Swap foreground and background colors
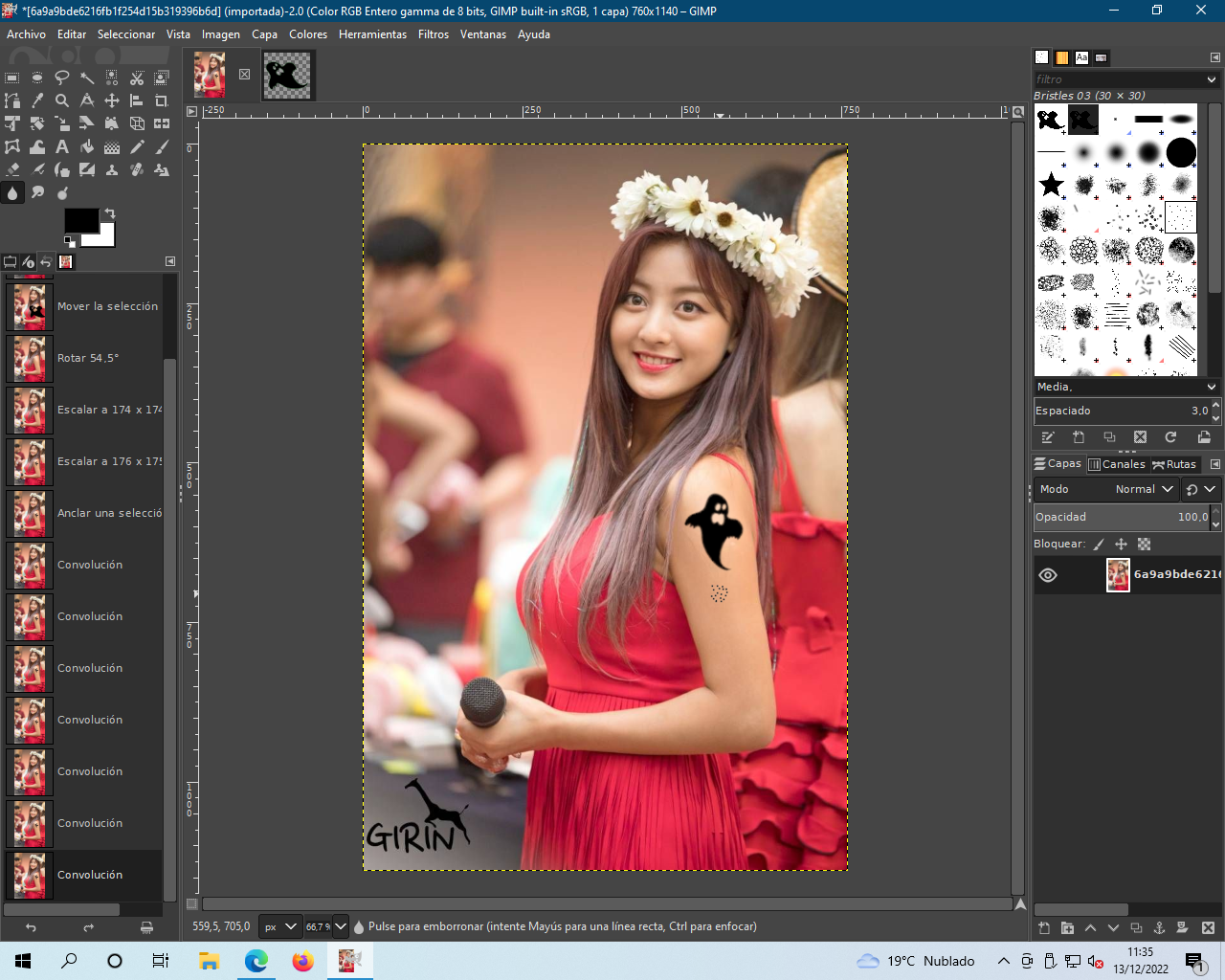 (x=110, y=213)
